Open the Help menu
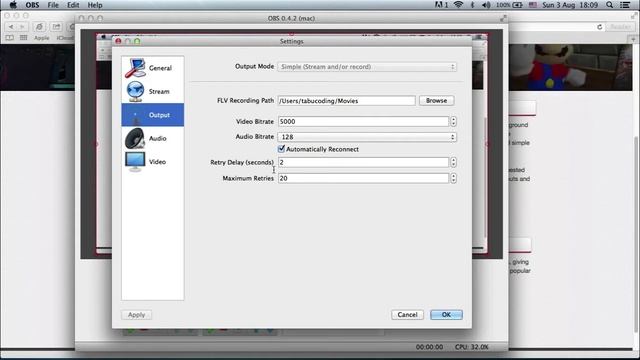 click(95, 5)
